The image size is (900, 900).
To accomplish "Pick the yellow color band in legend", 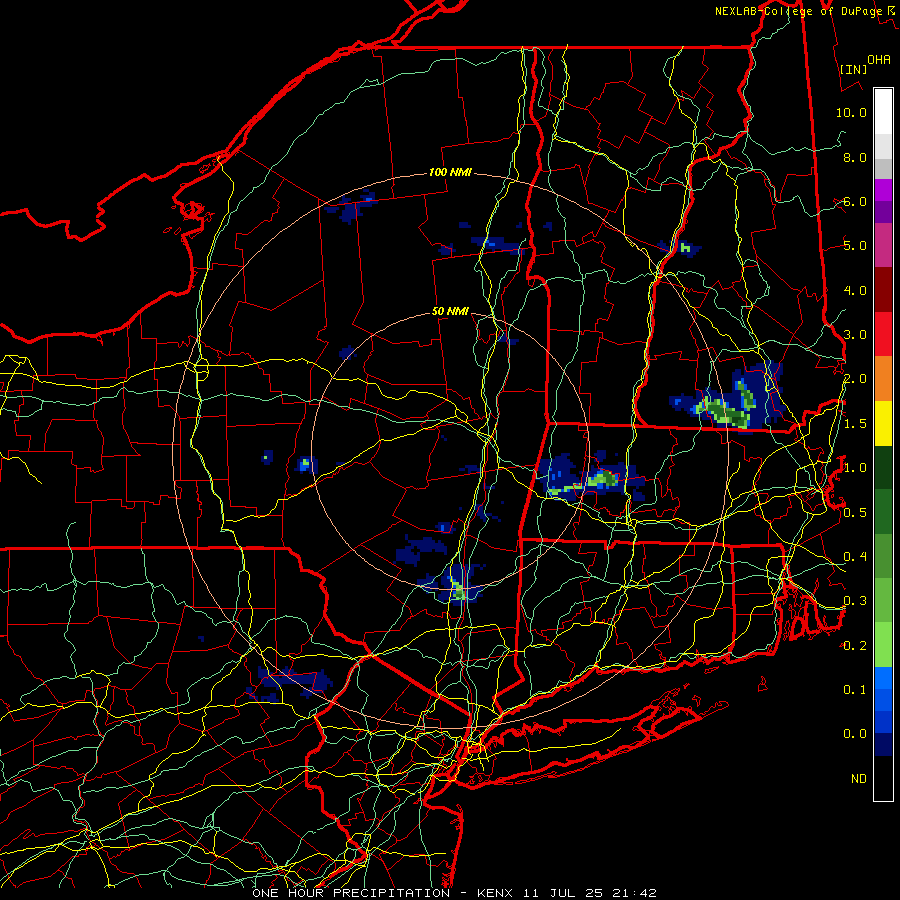I will click(x=883, y=423).
